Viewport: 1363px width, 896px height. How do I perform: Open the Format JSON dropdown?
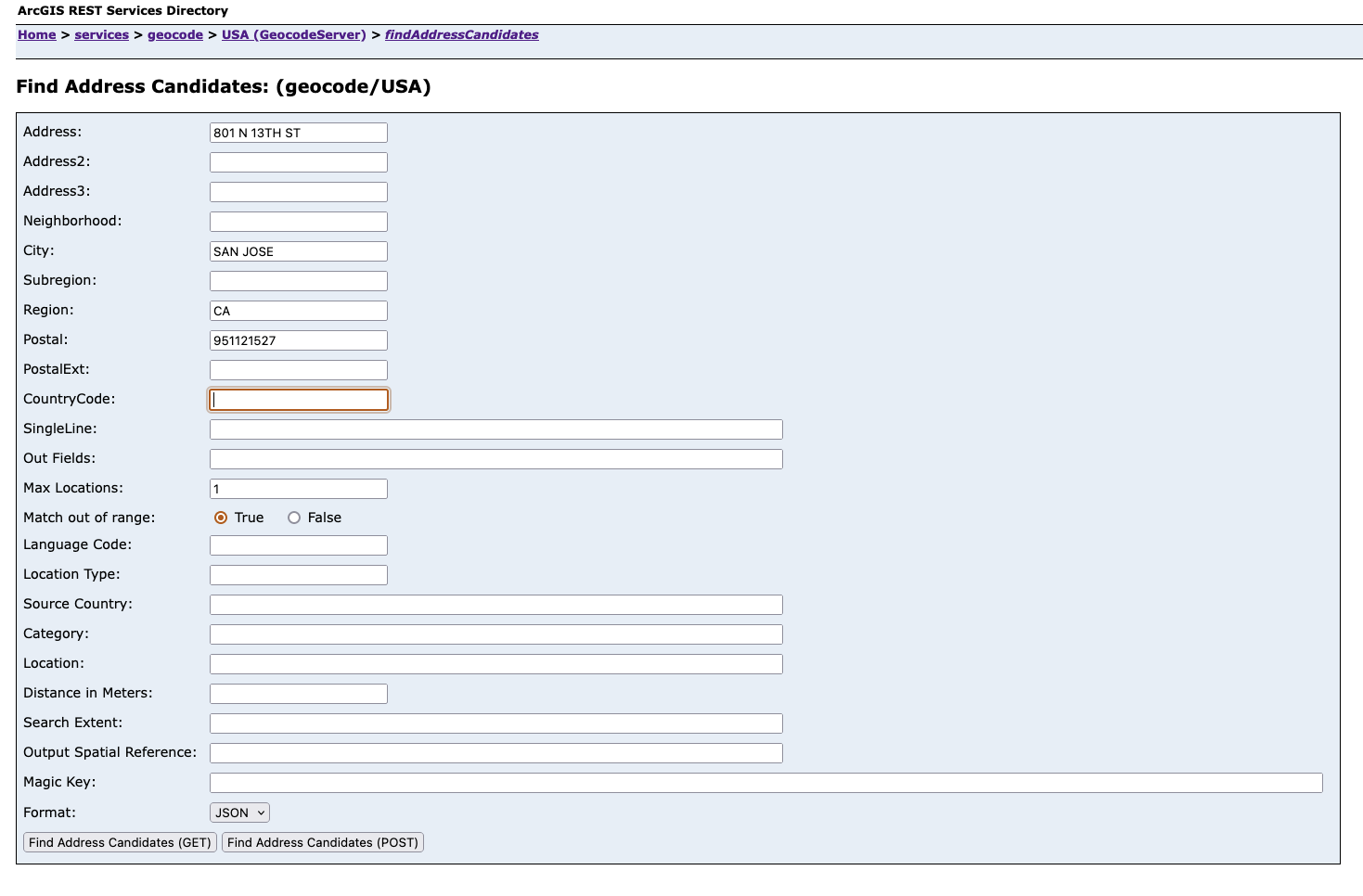[x=239, y=813]
